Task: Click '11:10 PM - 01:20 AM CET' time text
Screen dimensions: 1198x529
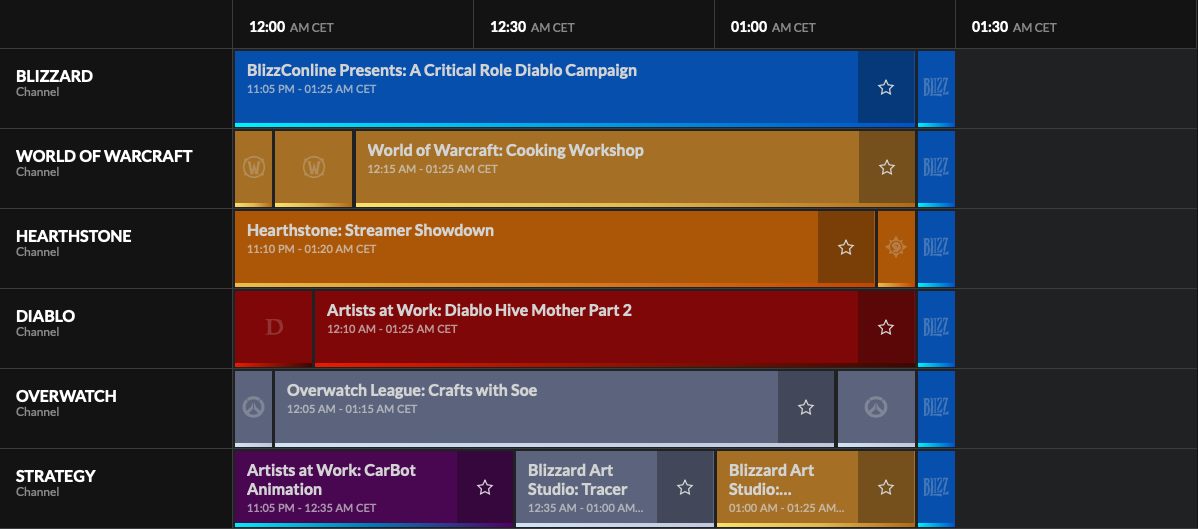Action: pyautogui.click(x=312, y=249)
